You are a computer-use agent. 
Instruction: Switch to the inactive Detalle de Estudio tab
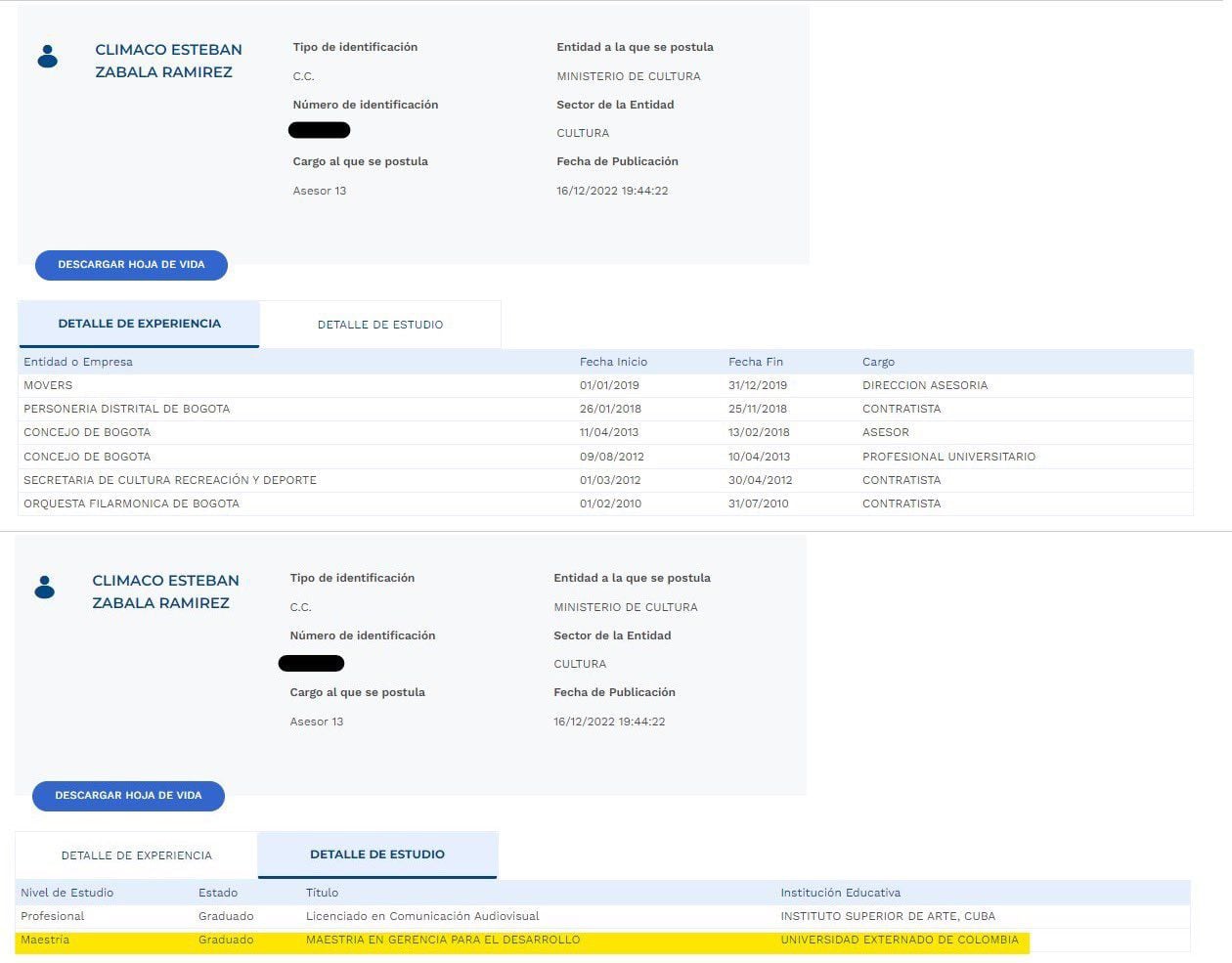tap(380, 325)
